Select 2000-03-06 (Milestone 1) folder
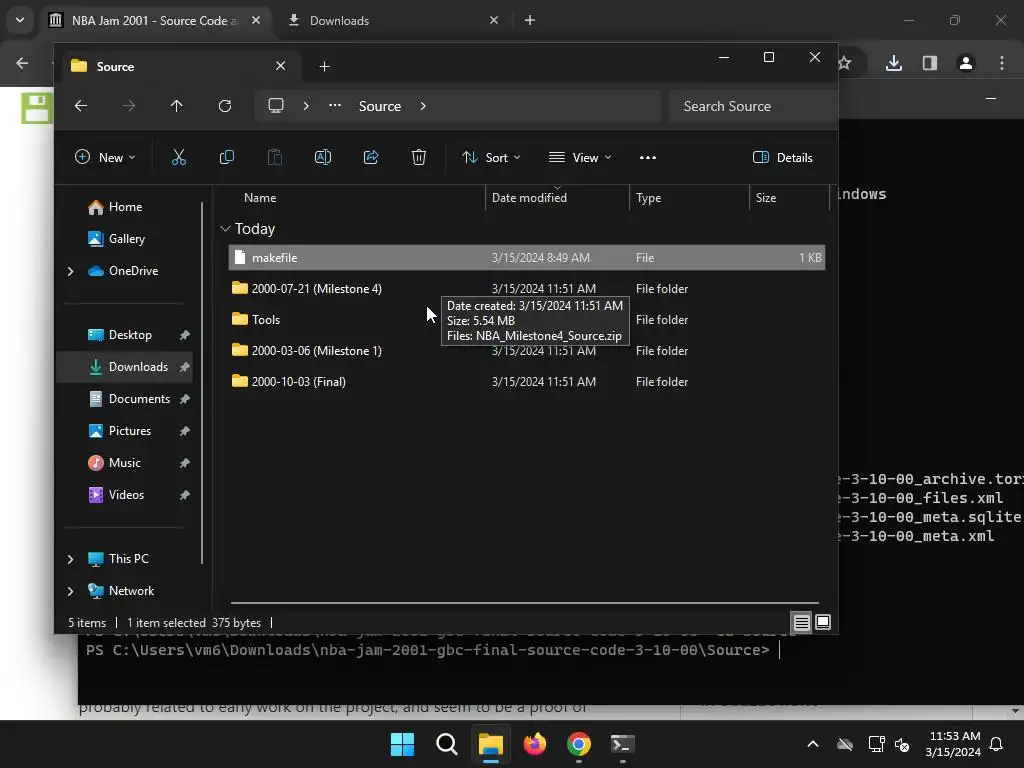 (x=526, y=351)
